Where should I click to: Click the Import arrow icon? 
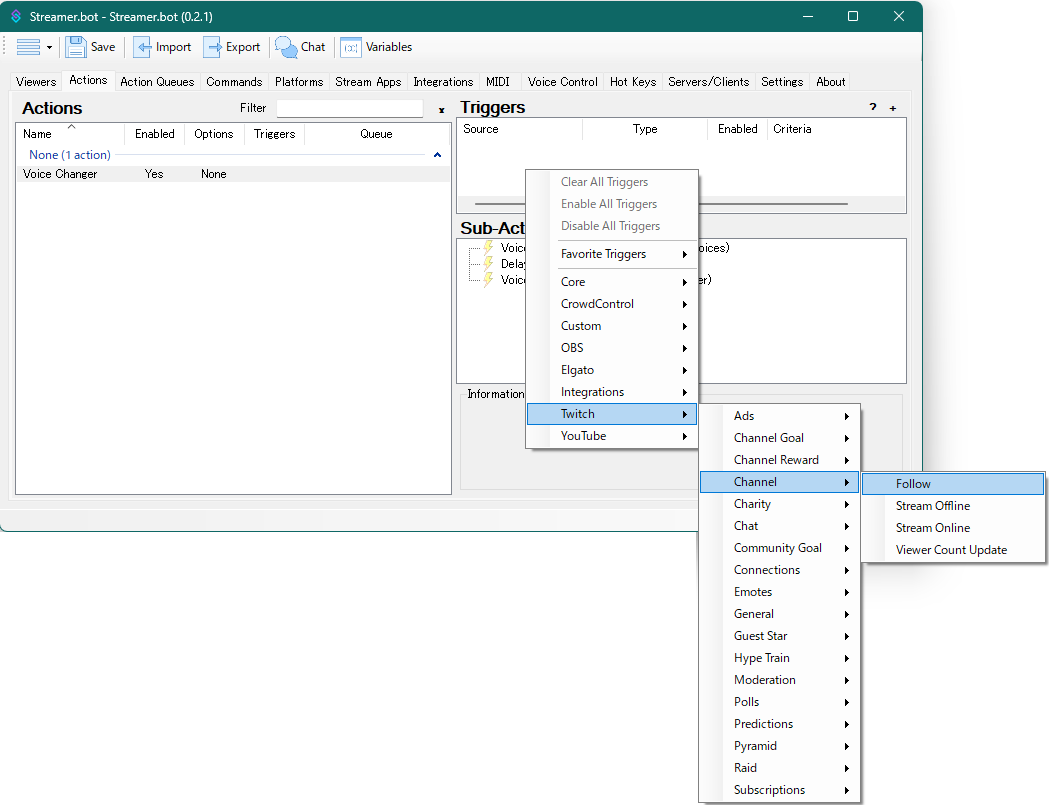click(x=142, y=47)
